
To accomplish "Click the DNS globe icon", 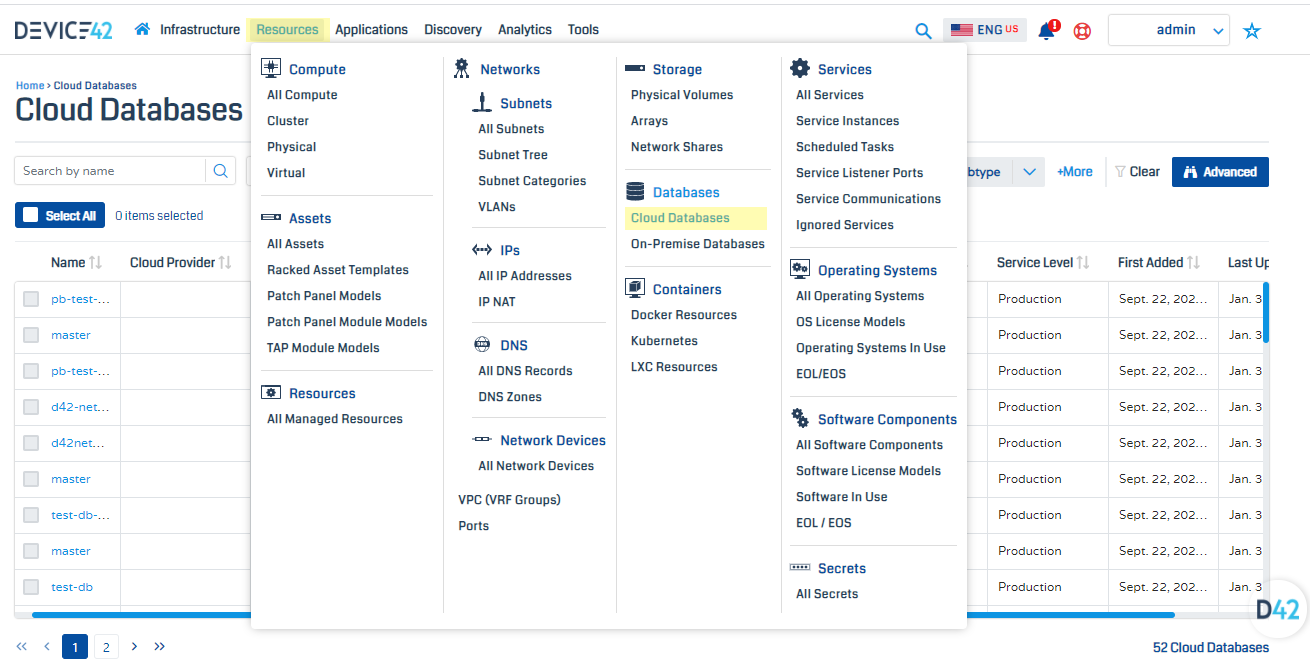I will [482, 345].
